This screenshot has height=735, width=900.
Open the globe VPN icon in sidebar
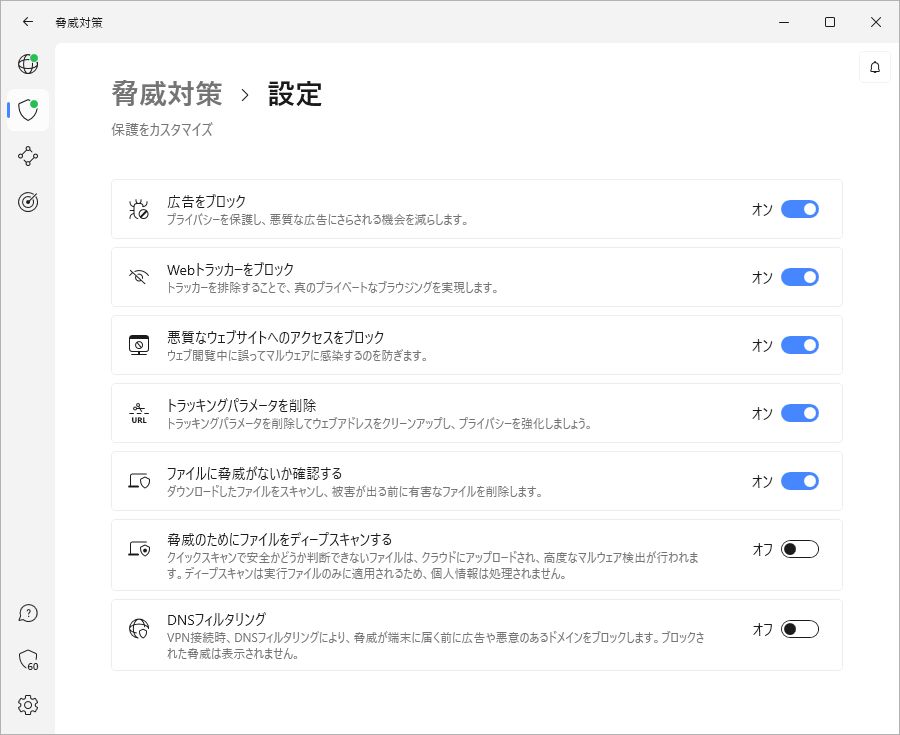28,64
